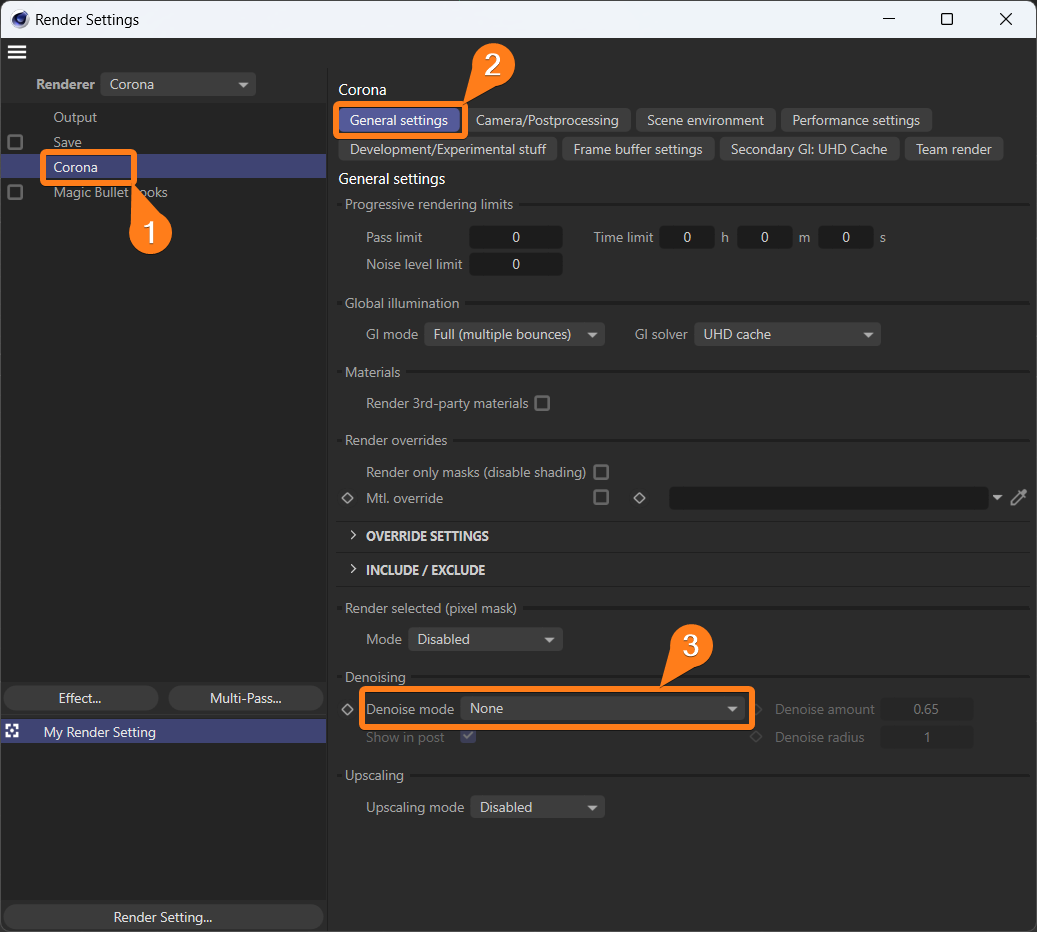Click the eyedropper icon for Mtl. override
This screenshot has width=1037, height=932.
1018,497
